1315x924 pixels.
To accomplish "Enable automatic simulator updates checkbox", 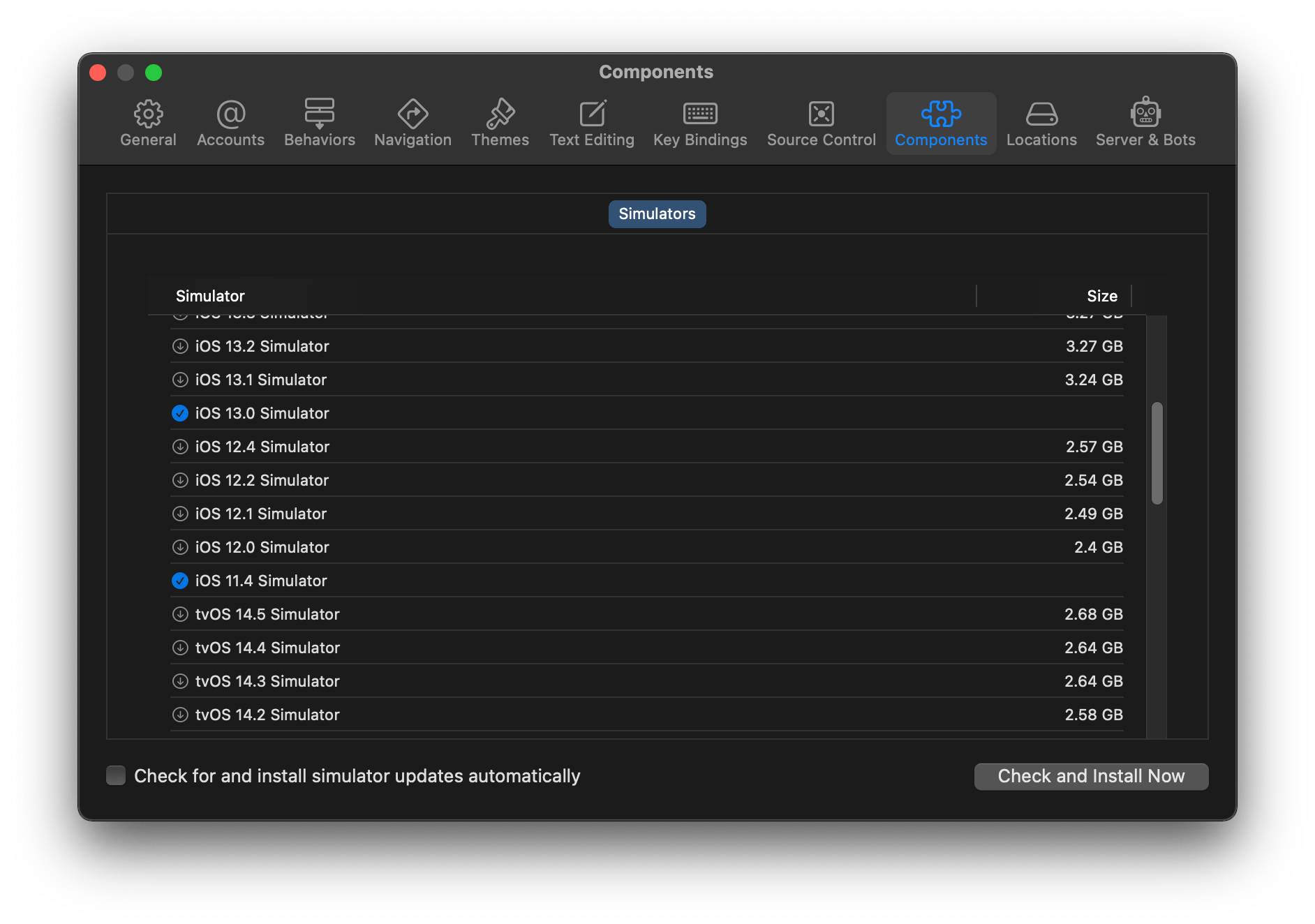I will point(116,775).
